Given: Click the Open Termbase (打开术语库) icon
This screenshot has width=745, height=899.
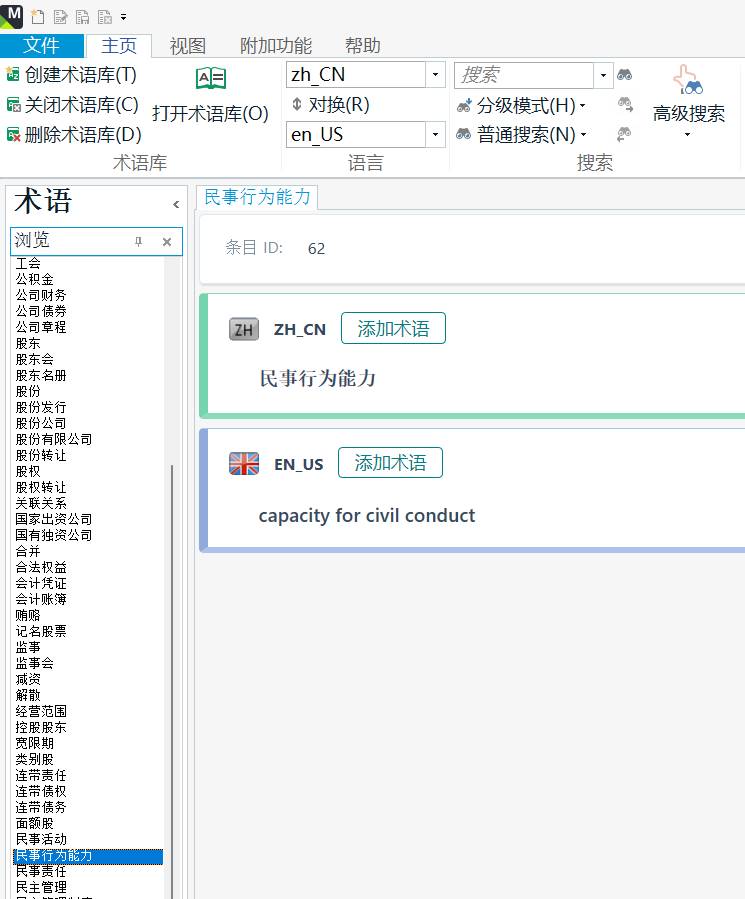Looking at the screenshot, I should (x=211, y=79).
